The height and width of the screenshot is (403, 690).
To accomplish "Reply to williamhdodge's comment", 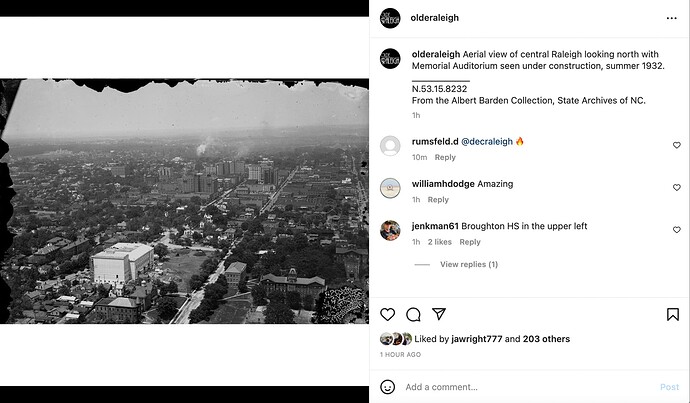I will (438, 199).
